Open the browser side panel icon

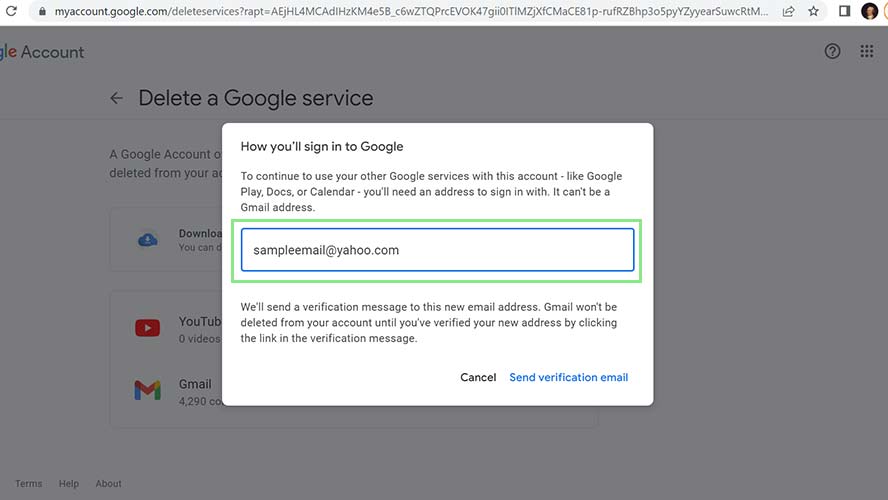[x=844, y=11]
